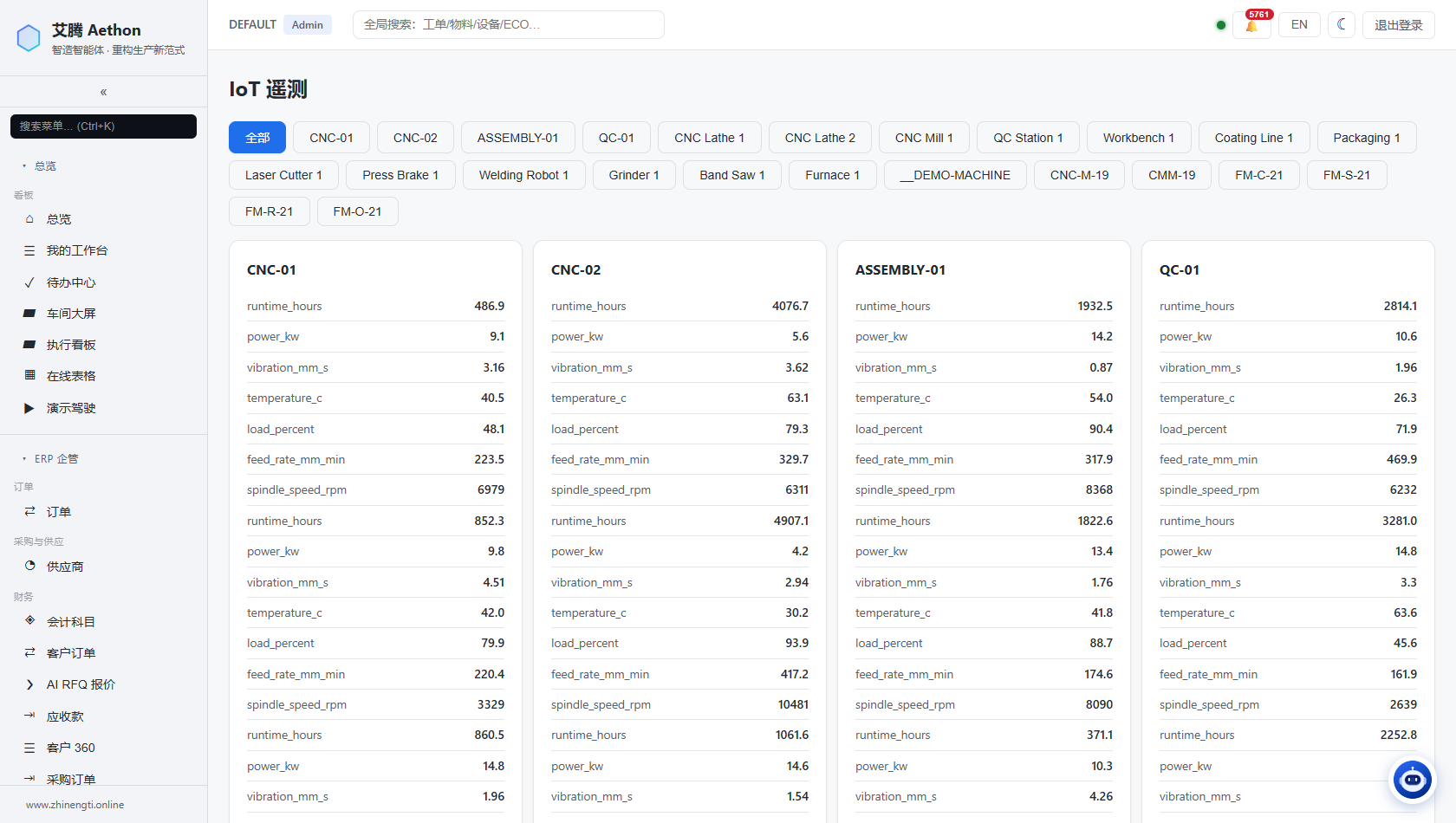Open the notifications bell icon
This screenshot has height=823, width=1456.
[x=1251, y=25]
